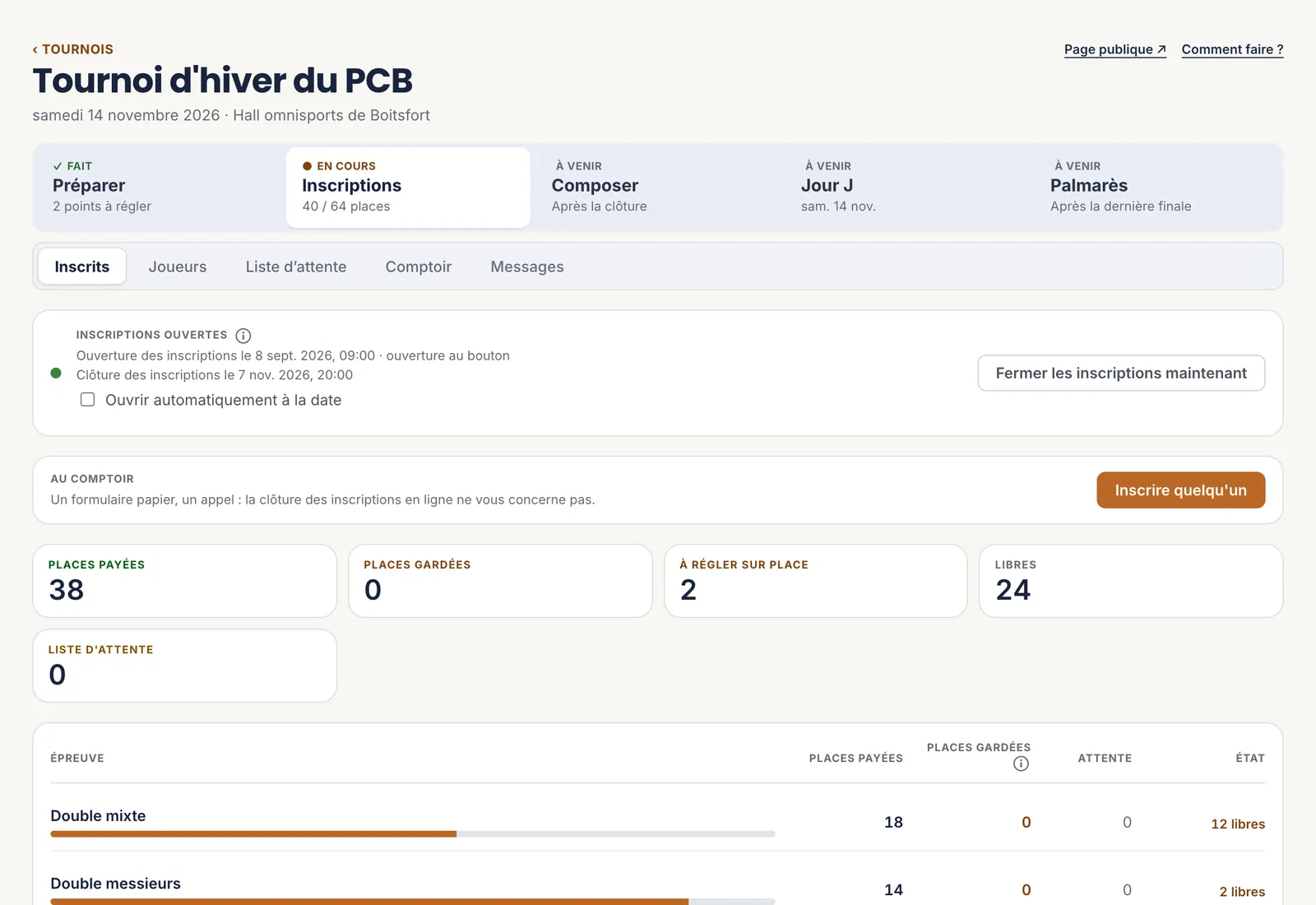Open the Messages tab
The width and height of the screenshot is (1316, 905).
527,267
